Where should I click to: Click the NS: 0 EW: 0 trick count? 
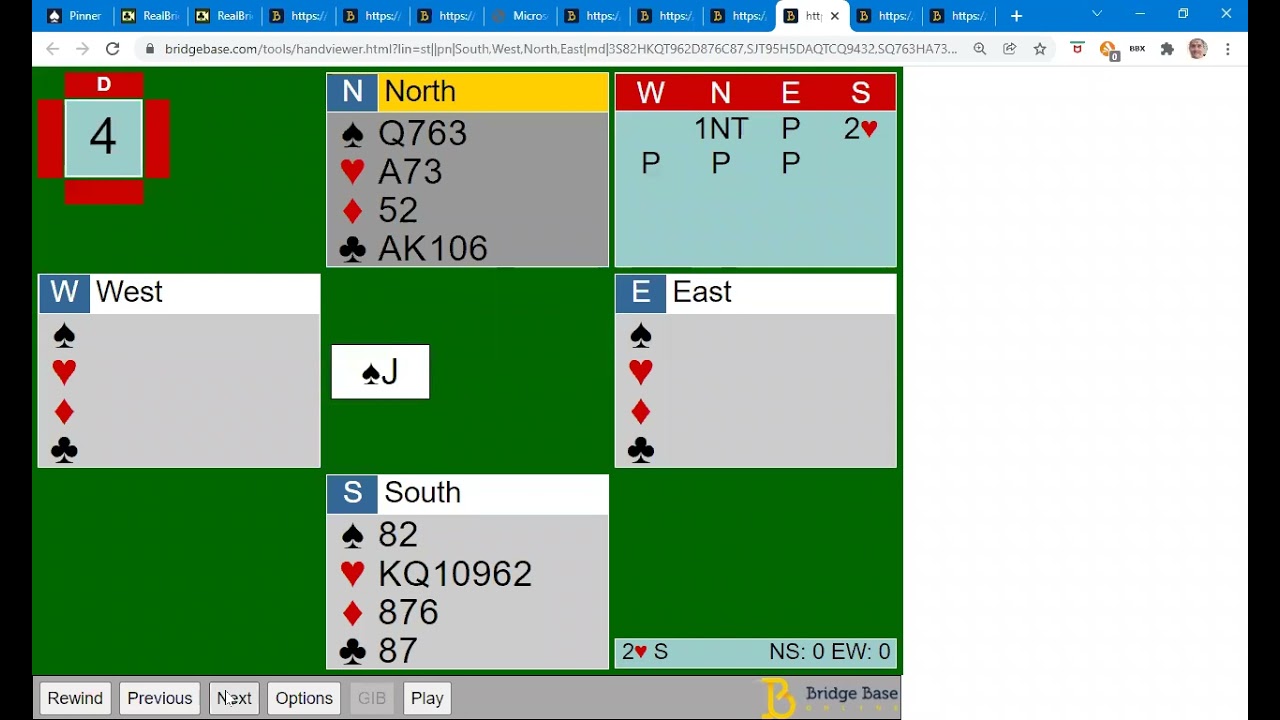(x=829, y=652)
